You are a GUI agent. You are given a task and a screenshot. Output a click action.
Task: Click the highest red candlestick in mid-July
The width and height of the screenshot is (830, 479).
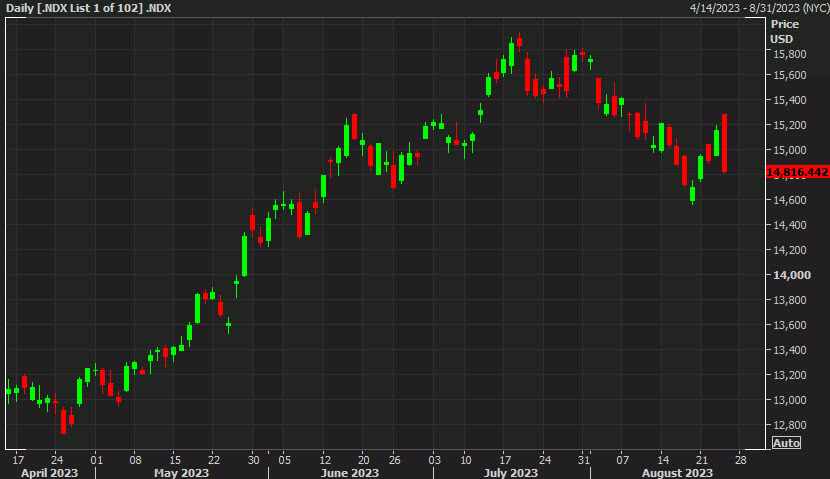[519, 42]
